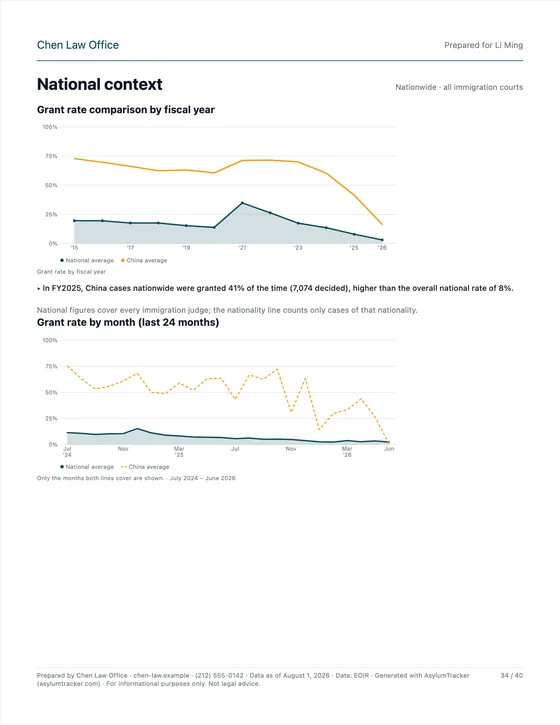Click the page number 34 / 40
The height and width of the screenshot is (725, 560).
click(511, 676)
